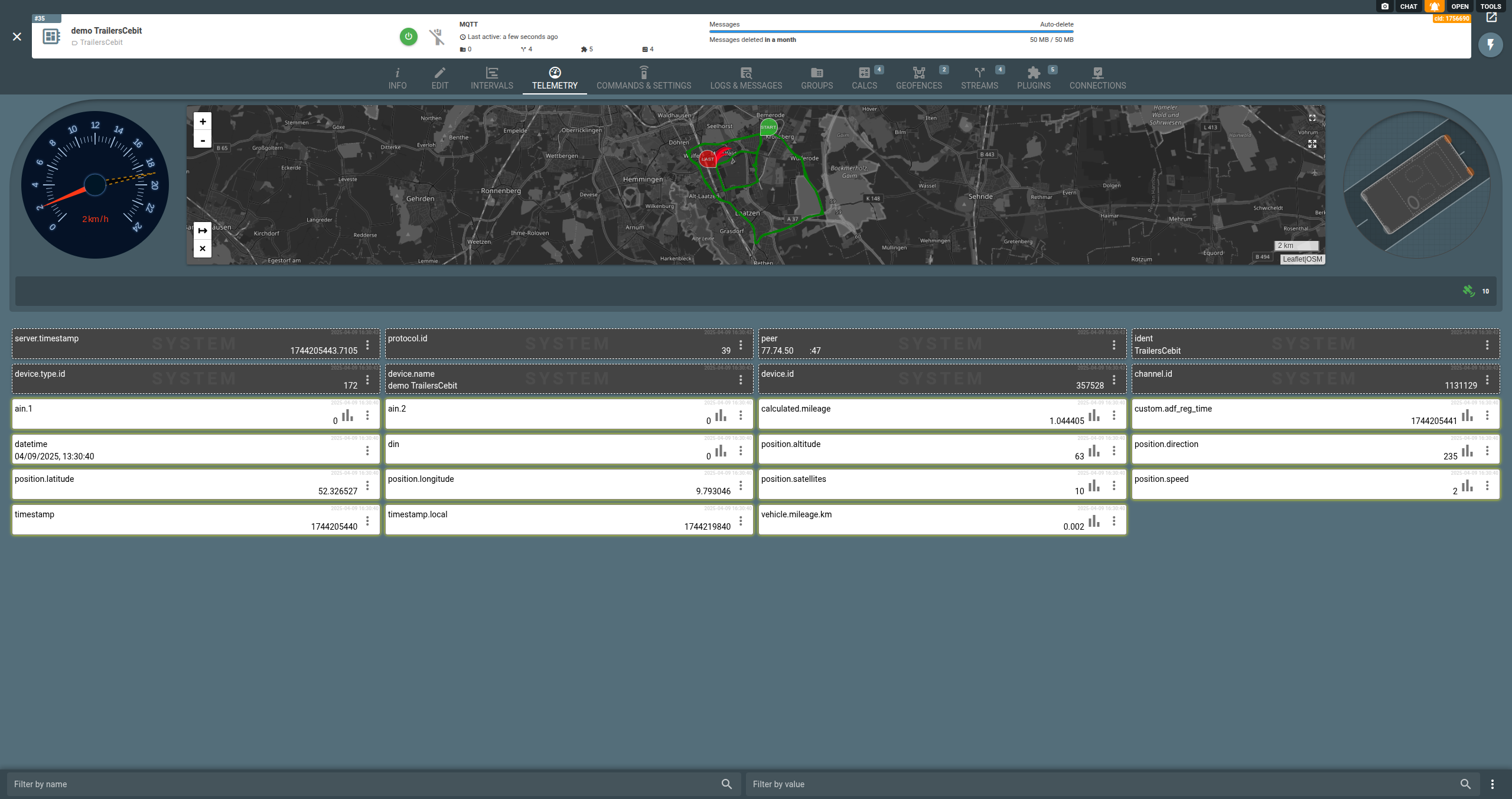Open the server.timestamp options menu
The height and width of the screenshot is (799, 1512).
[367, 345]
